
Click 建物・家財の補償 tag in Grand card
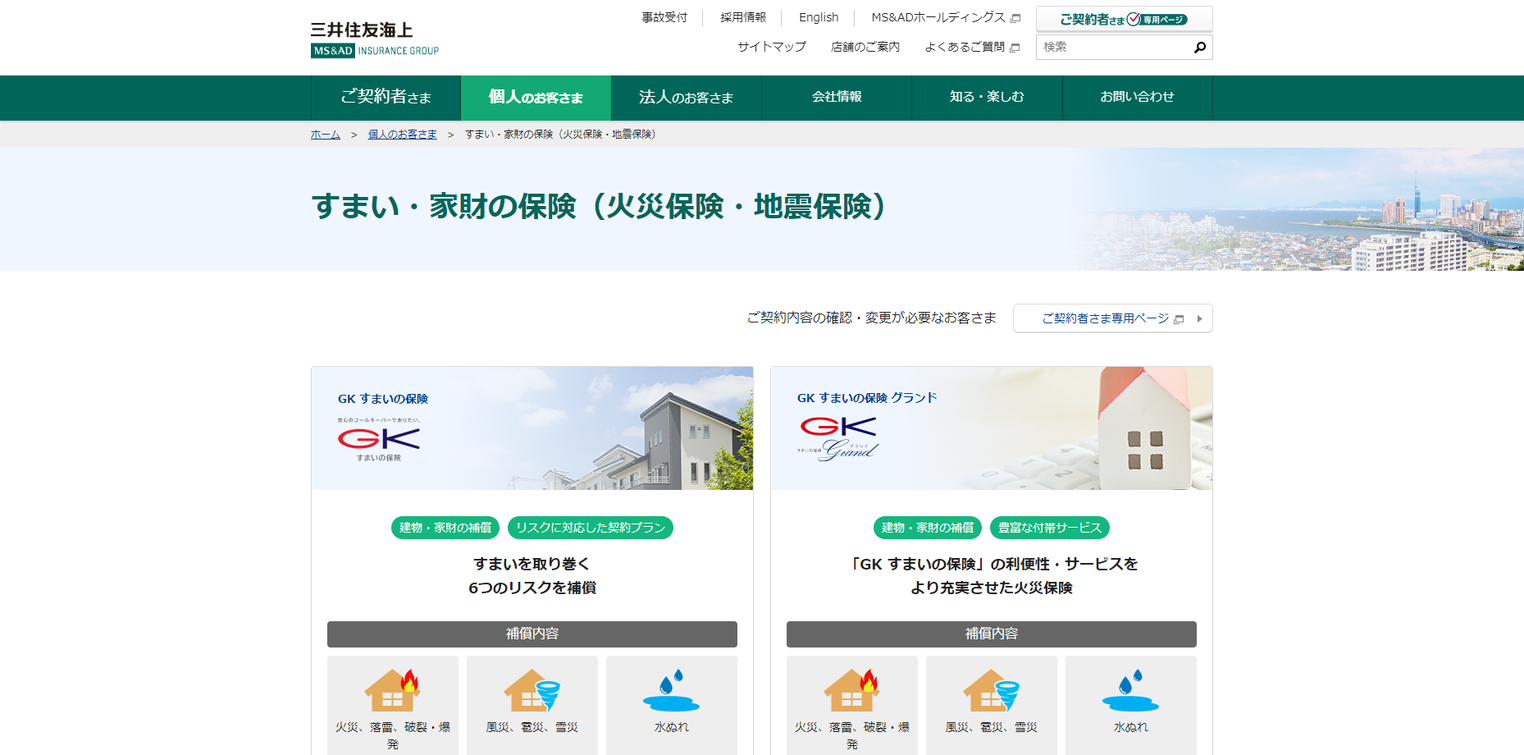coord(928,528)
